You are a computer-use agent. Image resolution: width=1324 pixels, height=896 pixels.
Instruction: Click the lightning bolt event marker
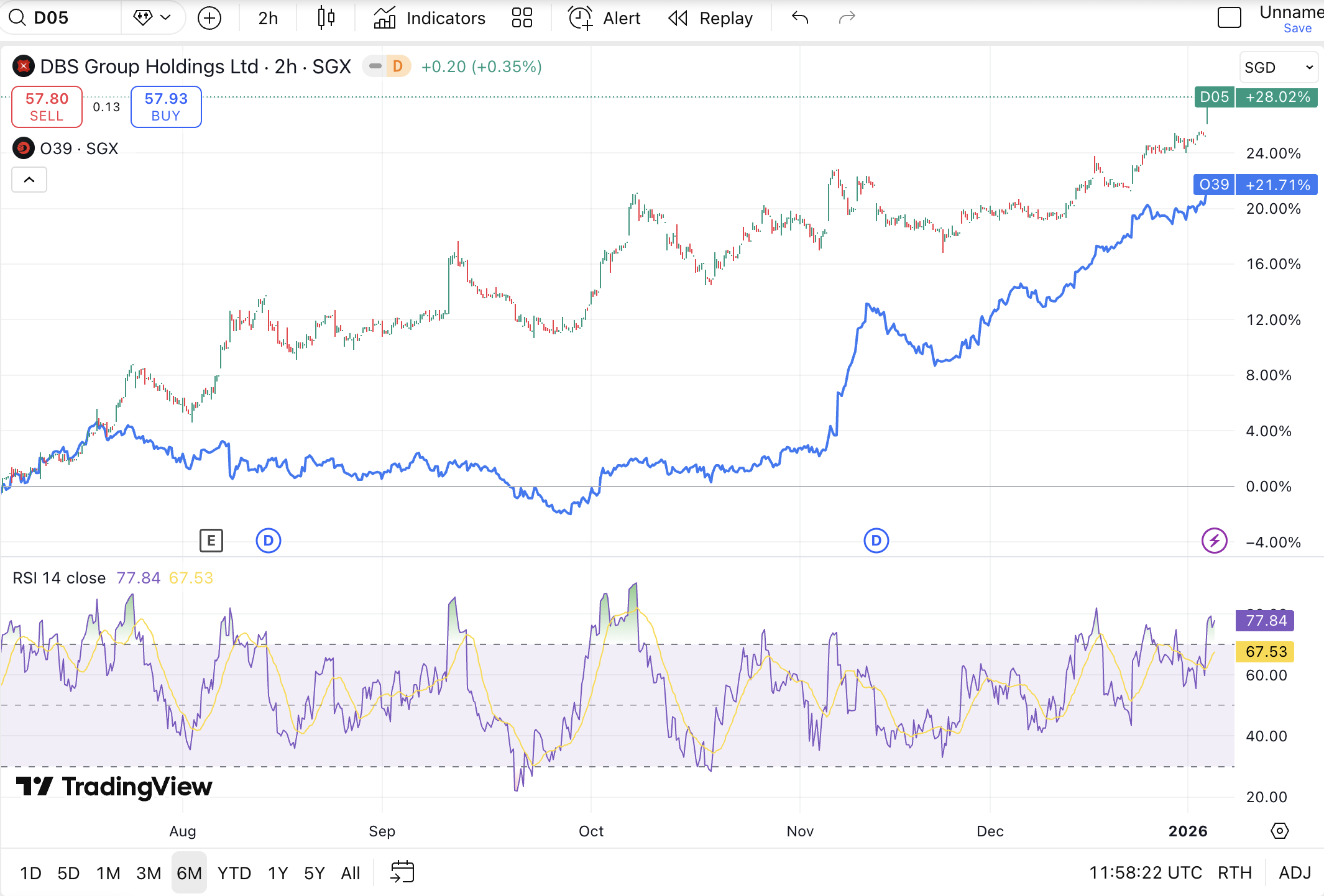(x=1214, y=541)
